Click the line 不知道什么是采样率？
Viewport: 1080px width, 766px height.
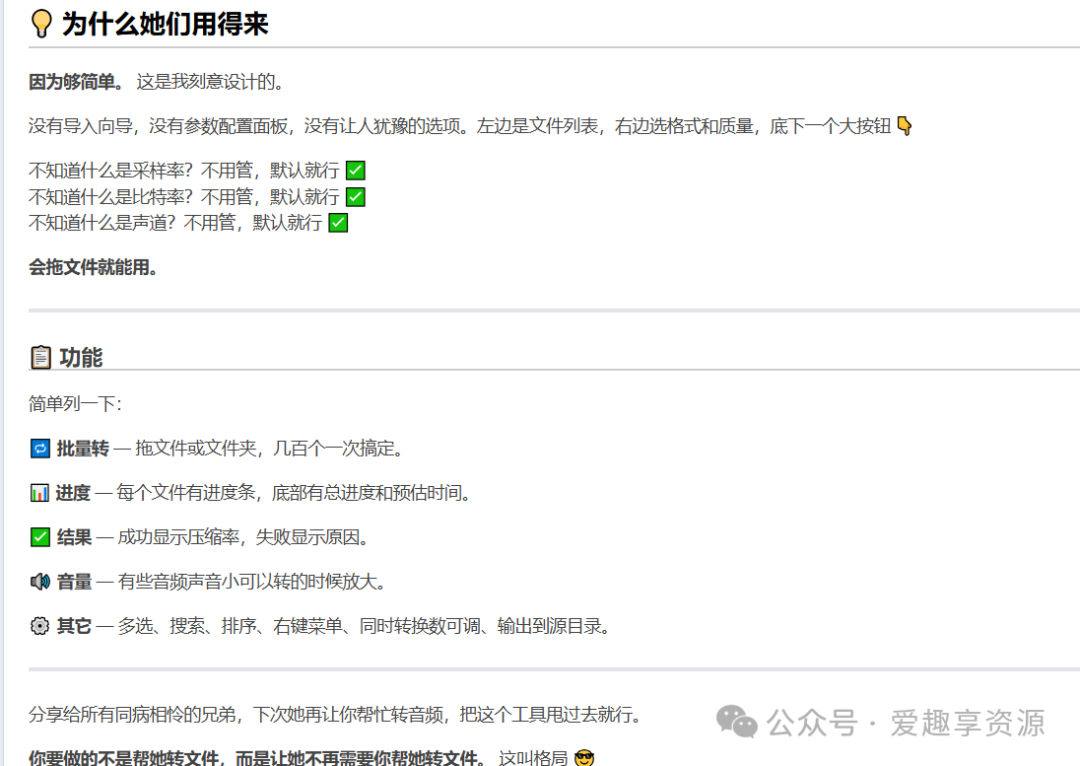click(x=184, y=170)
